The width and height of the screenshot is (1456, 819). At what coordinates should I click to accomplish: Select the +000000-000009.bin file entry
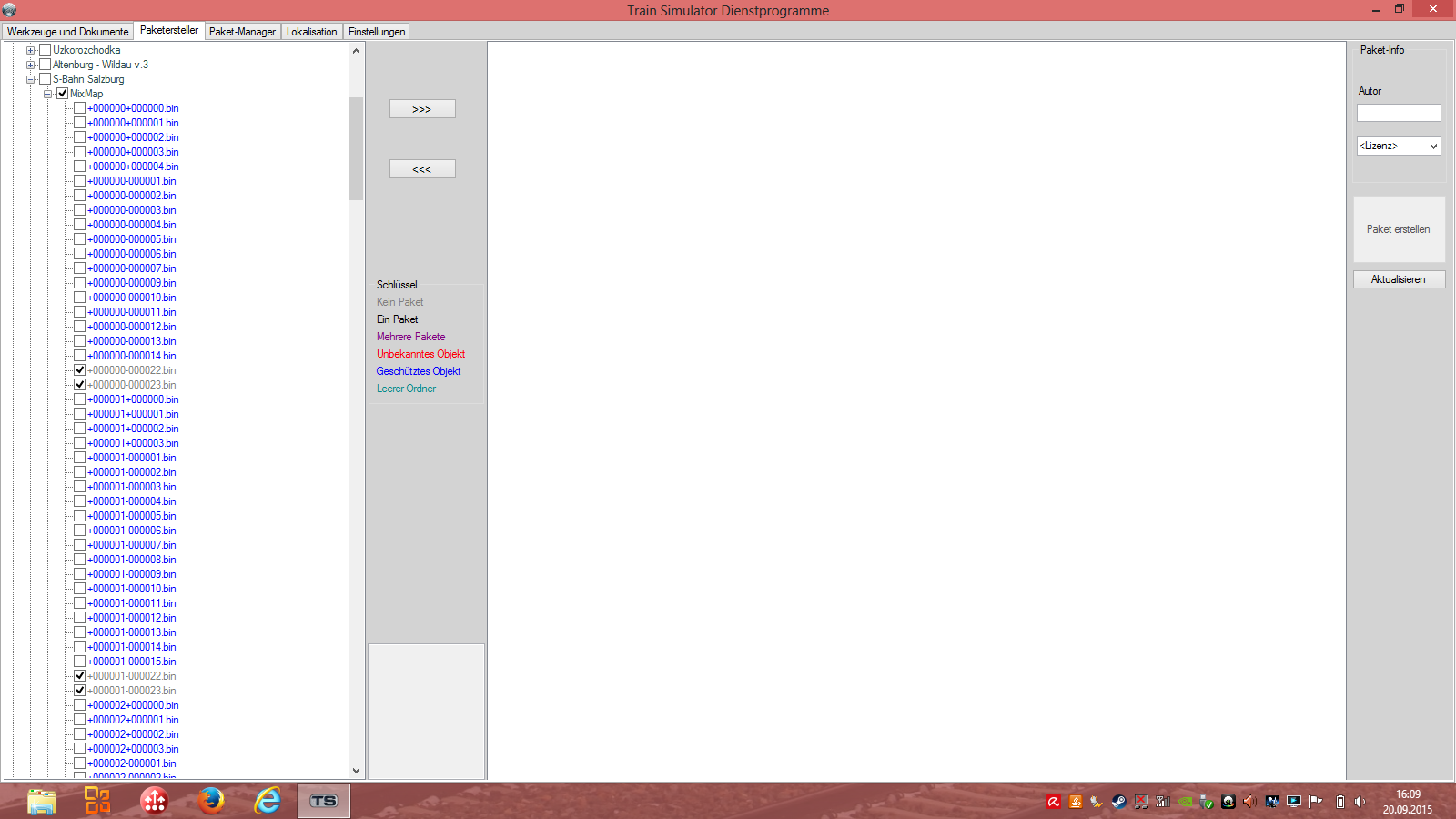pyautogui.click(x=132, y=283)
